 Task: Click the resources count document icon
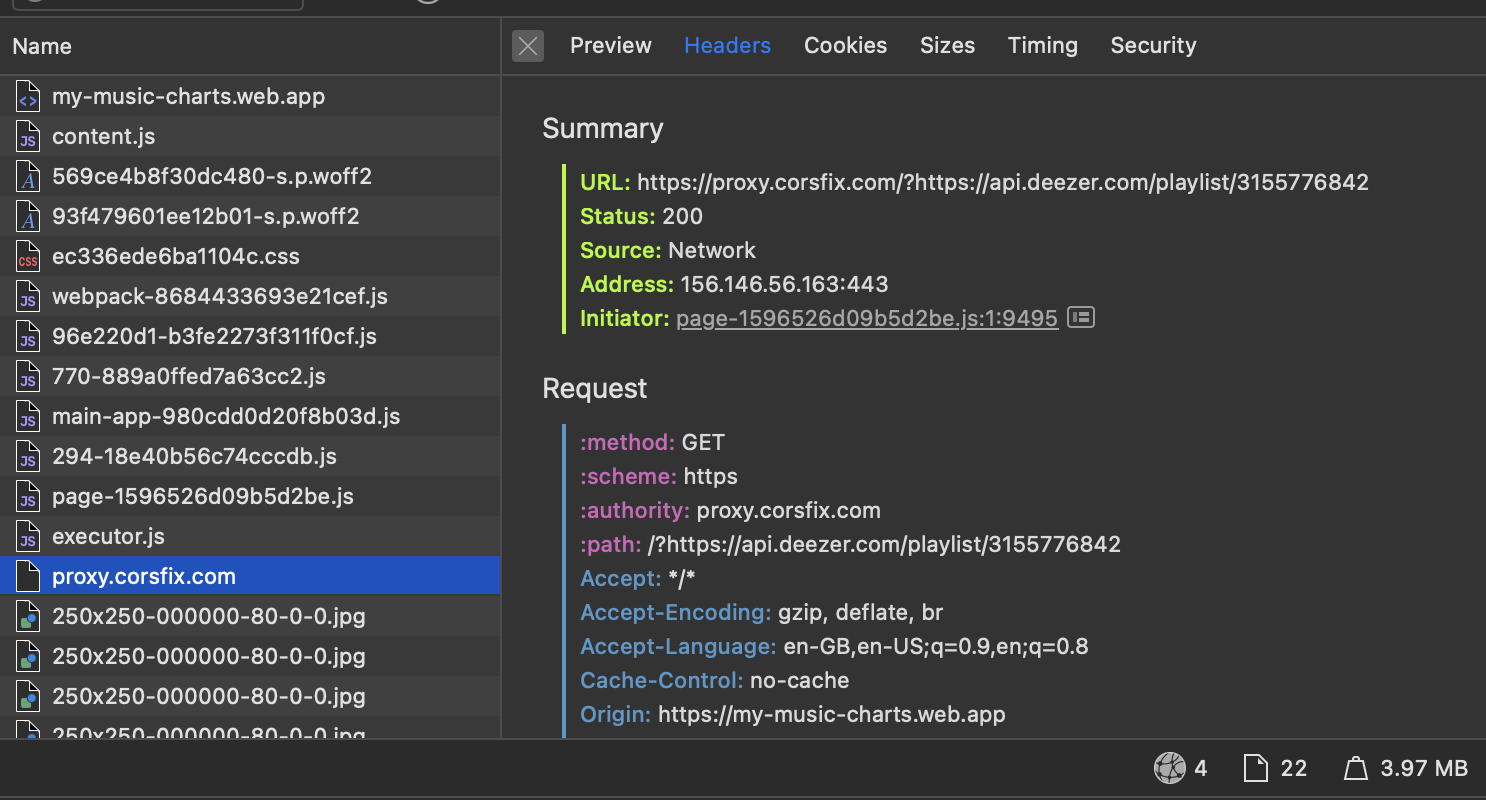(1255, 768)
